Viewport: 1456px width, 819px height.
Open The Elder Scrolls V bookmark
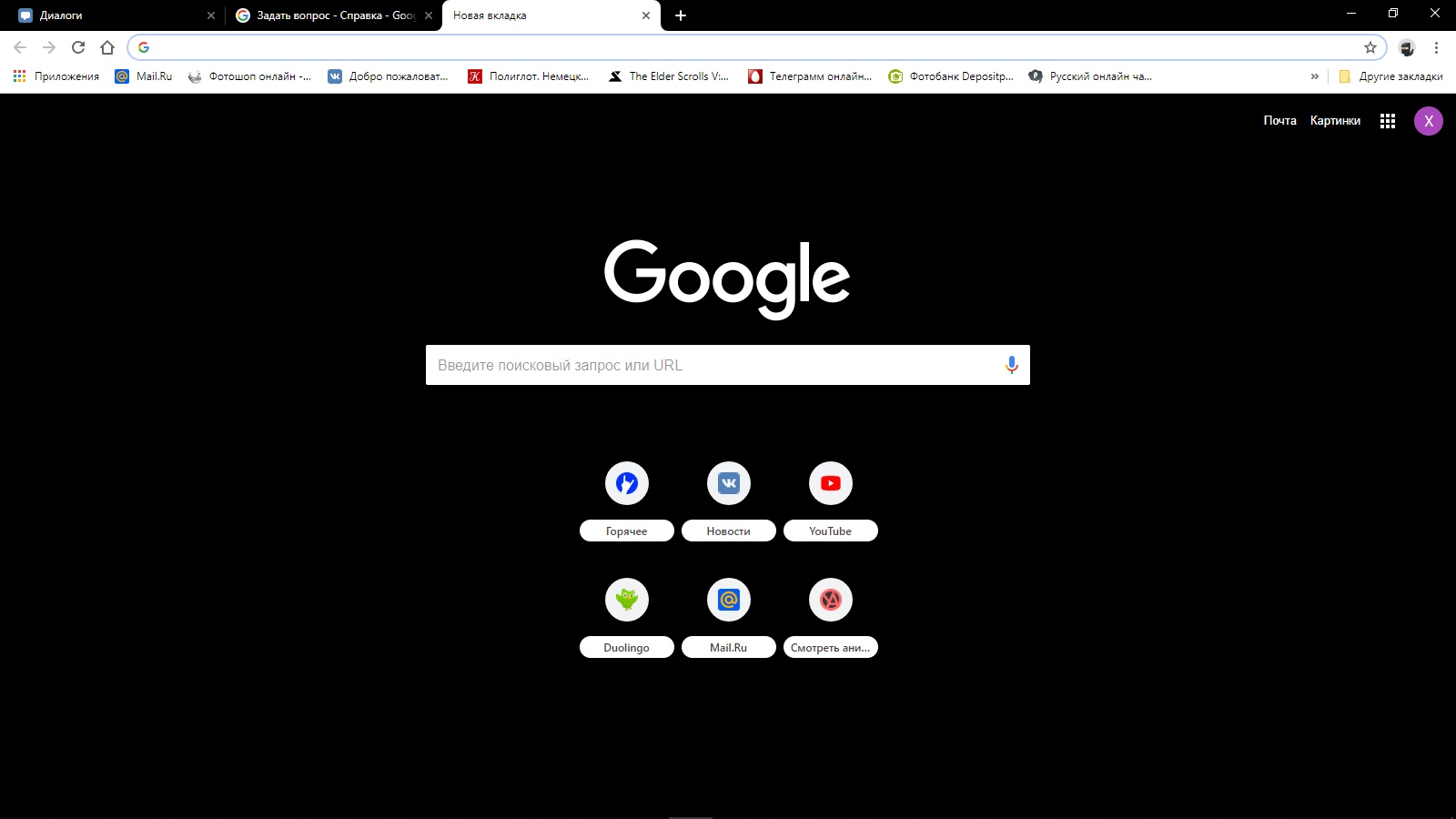point(669,76)
